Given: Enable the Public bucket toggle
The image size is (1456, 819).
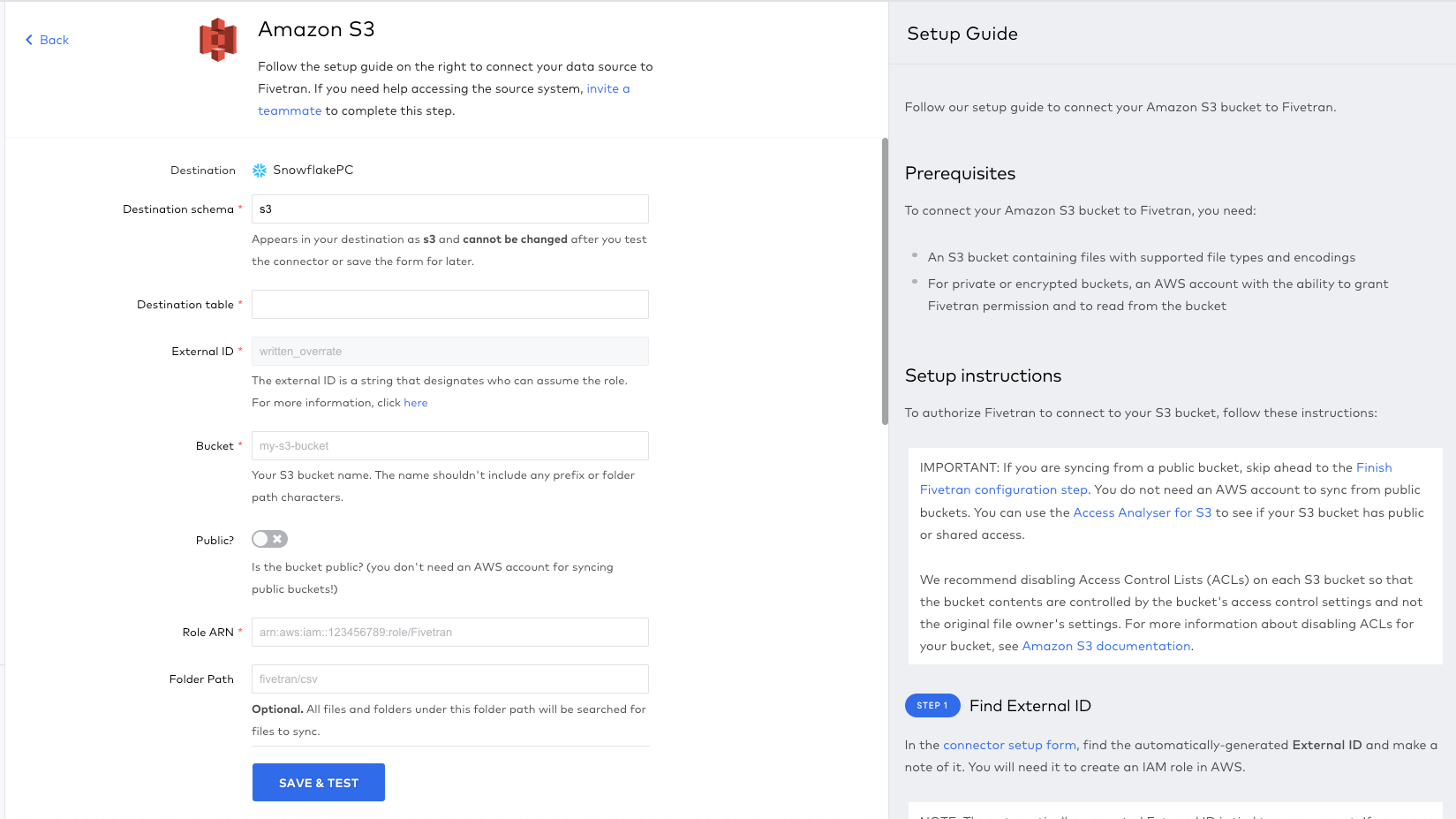Looking at the screenshot, I should click(269, 538).
